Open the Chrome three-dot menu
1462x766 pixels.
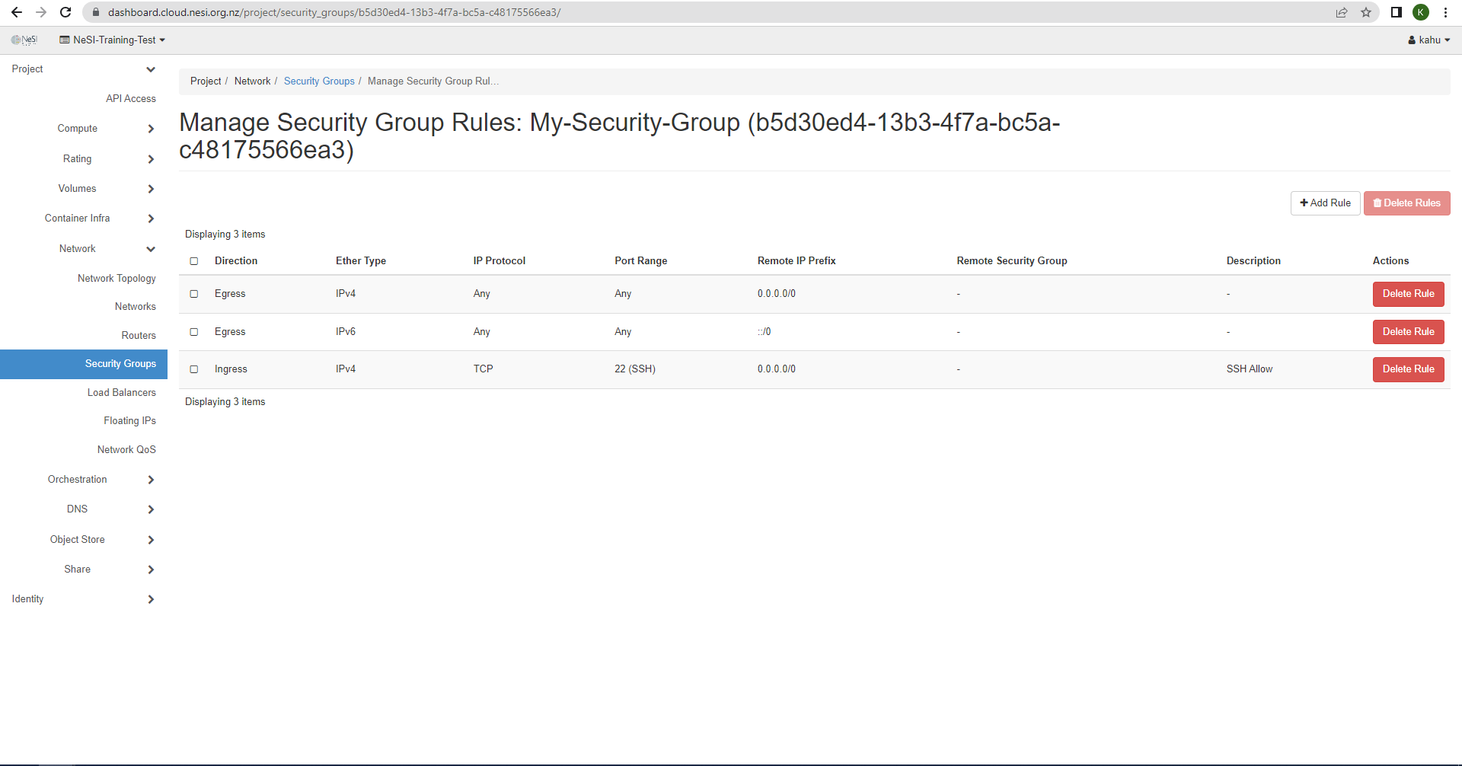pyautogui.click(x=1445, y=13)
